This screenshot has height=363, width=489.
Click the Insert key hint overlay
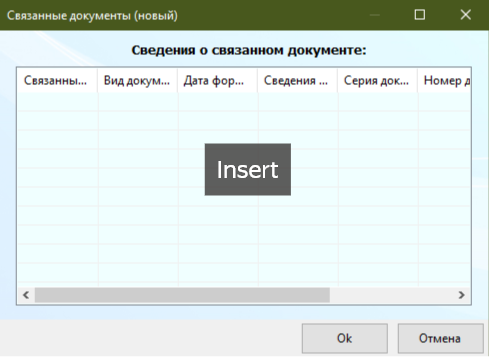tap(248, 169)
